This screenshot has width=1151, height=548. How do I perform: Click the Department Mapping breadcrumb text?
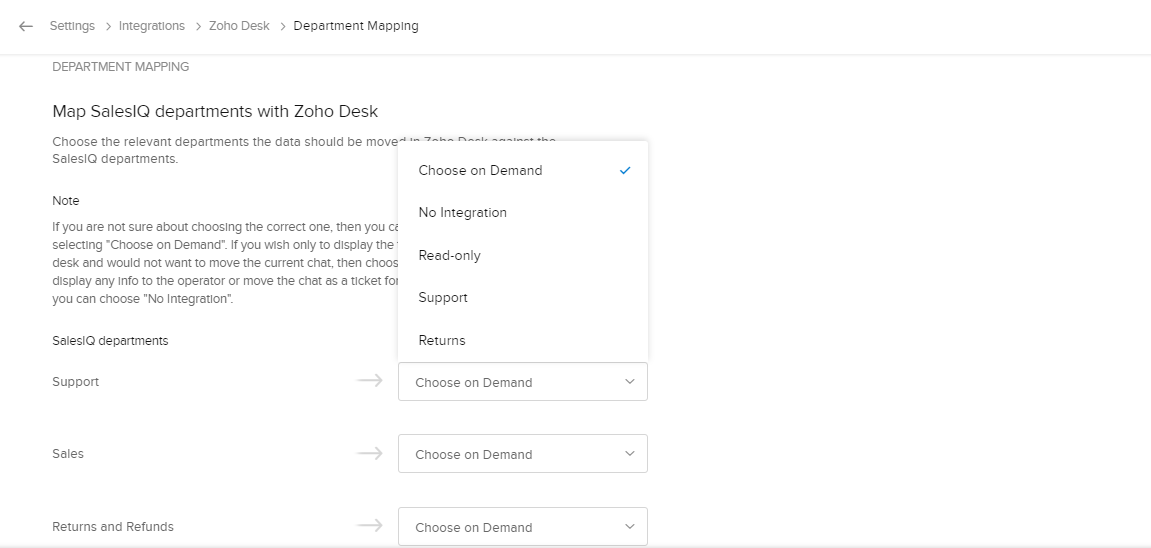356,26
